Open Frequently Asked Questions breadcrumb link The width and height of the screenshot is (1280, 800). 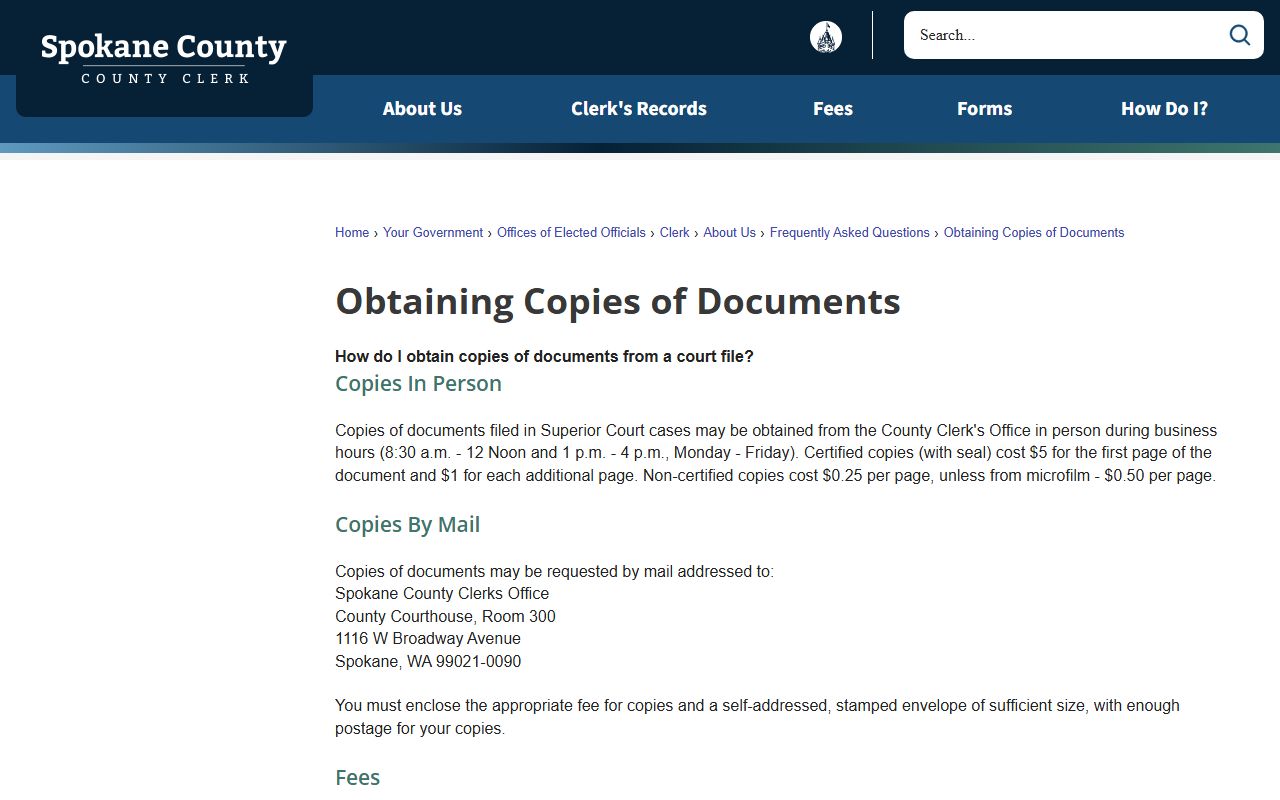tap(850, 233)
